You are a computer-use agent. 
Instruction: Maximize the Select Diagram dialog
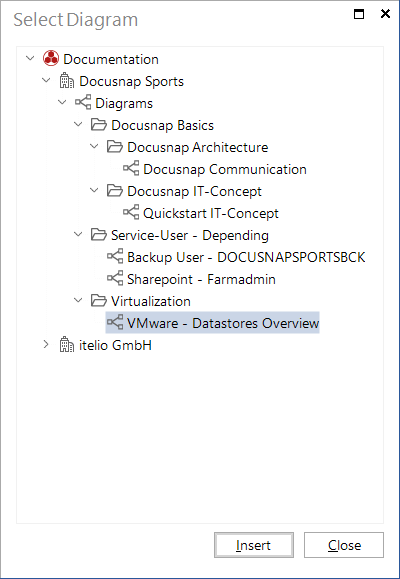[x=359, y=14]
